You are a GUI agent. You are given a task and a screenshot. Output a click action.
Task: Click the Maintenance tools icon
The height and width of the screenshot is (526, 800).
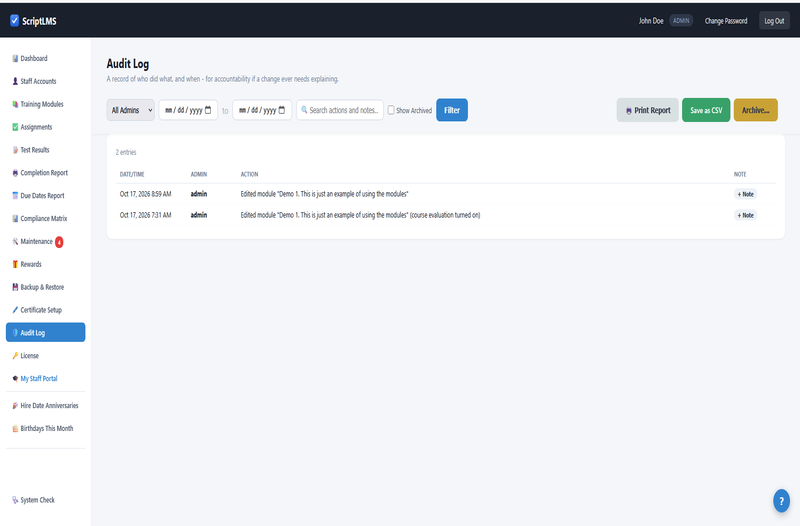tap(15, 241)
